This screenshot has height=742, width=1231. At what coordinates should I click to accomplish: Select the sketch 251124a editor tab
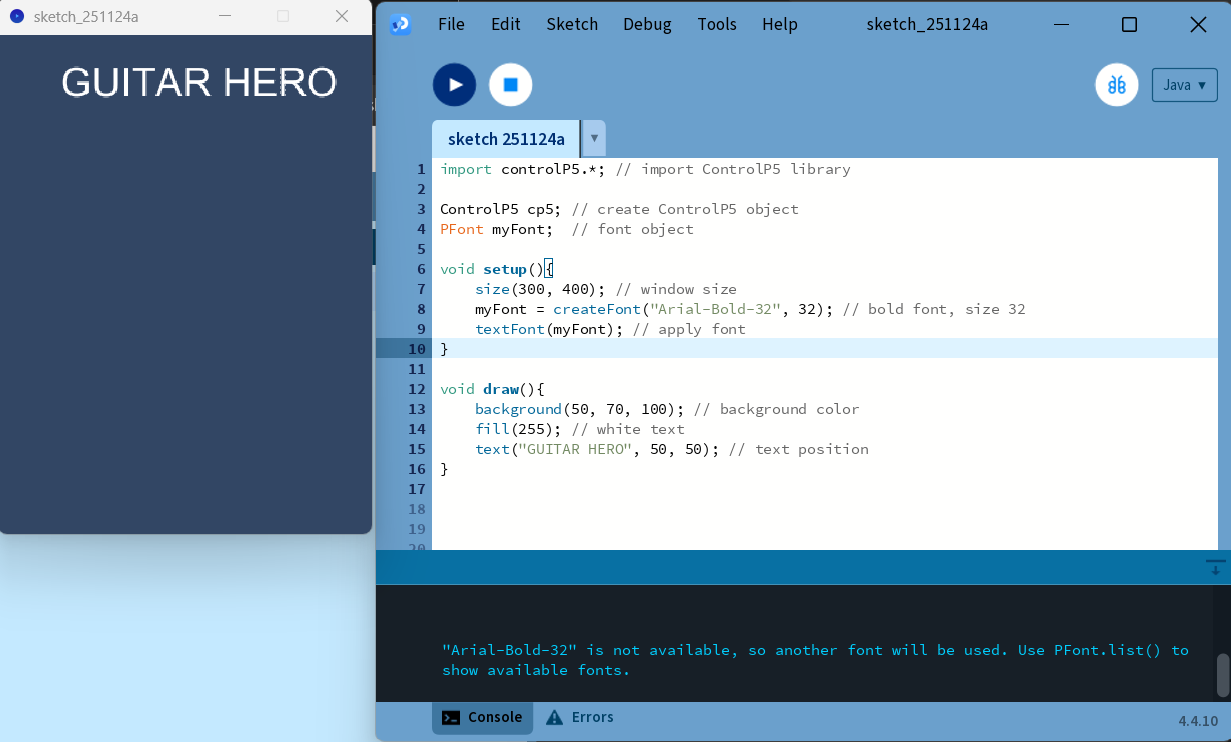[505, 138]
